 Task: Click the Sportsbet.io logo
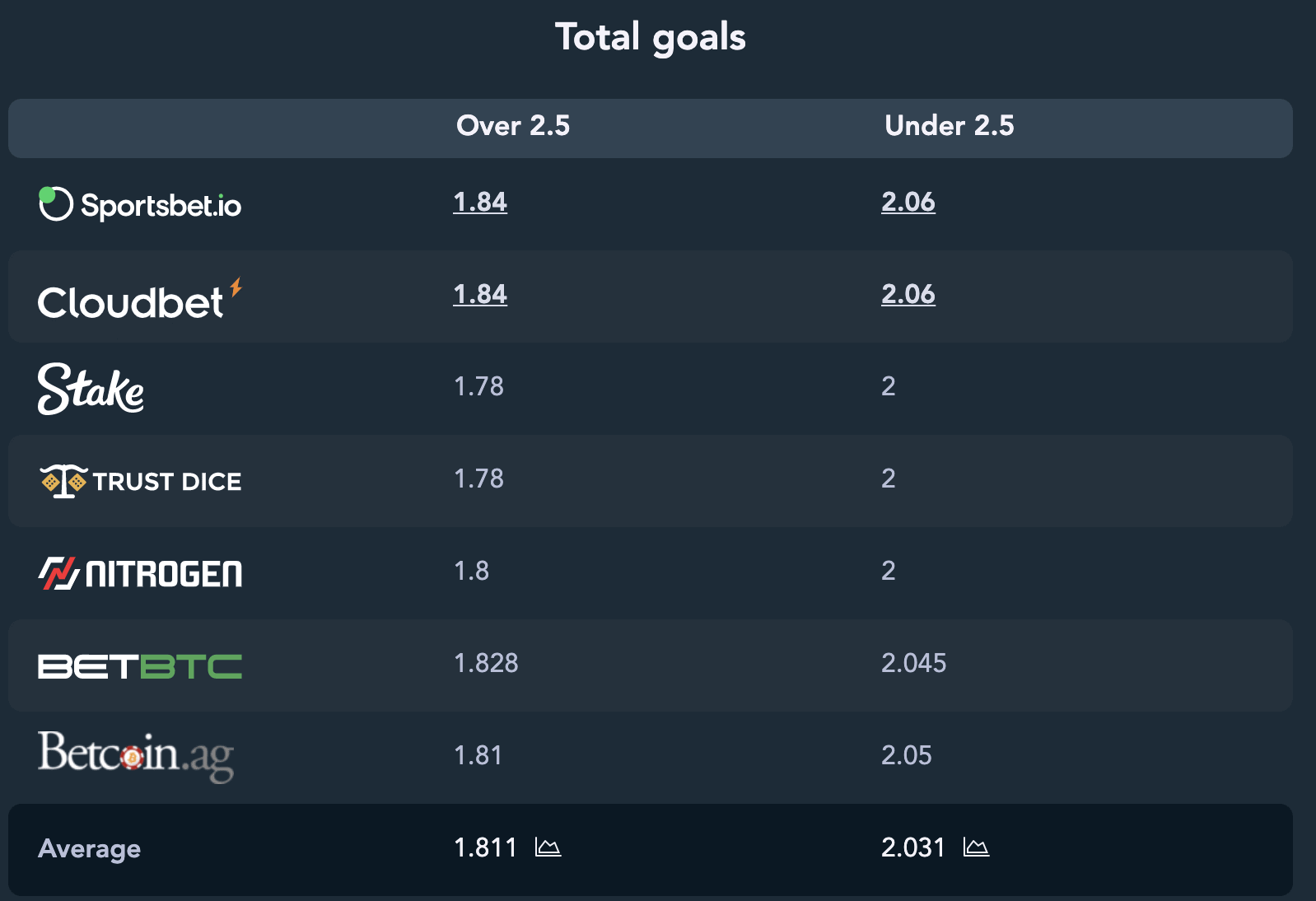point(140,204)
